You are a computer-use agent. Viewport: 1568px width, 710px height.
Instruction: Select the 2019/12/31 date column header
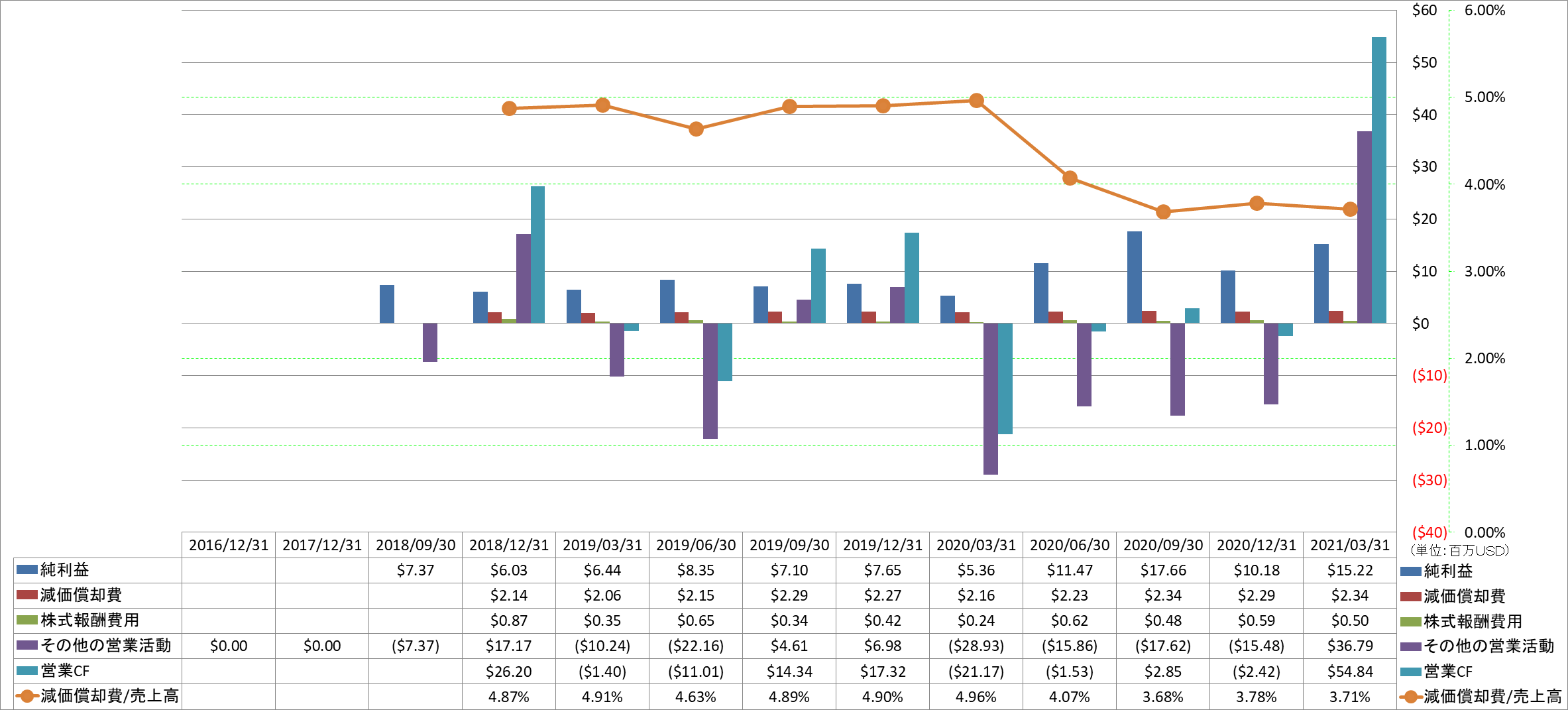coord(883,545)
